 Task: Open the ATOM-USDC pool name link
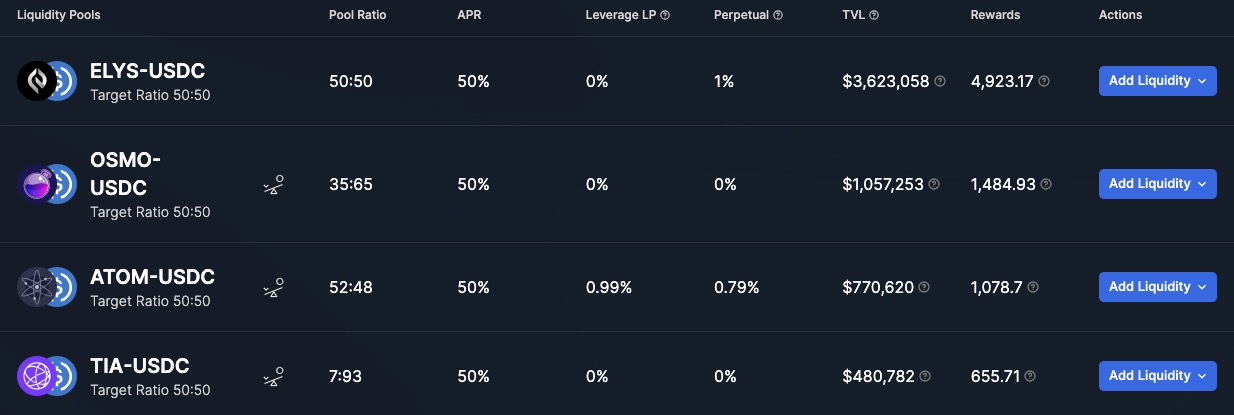point(152,277)
